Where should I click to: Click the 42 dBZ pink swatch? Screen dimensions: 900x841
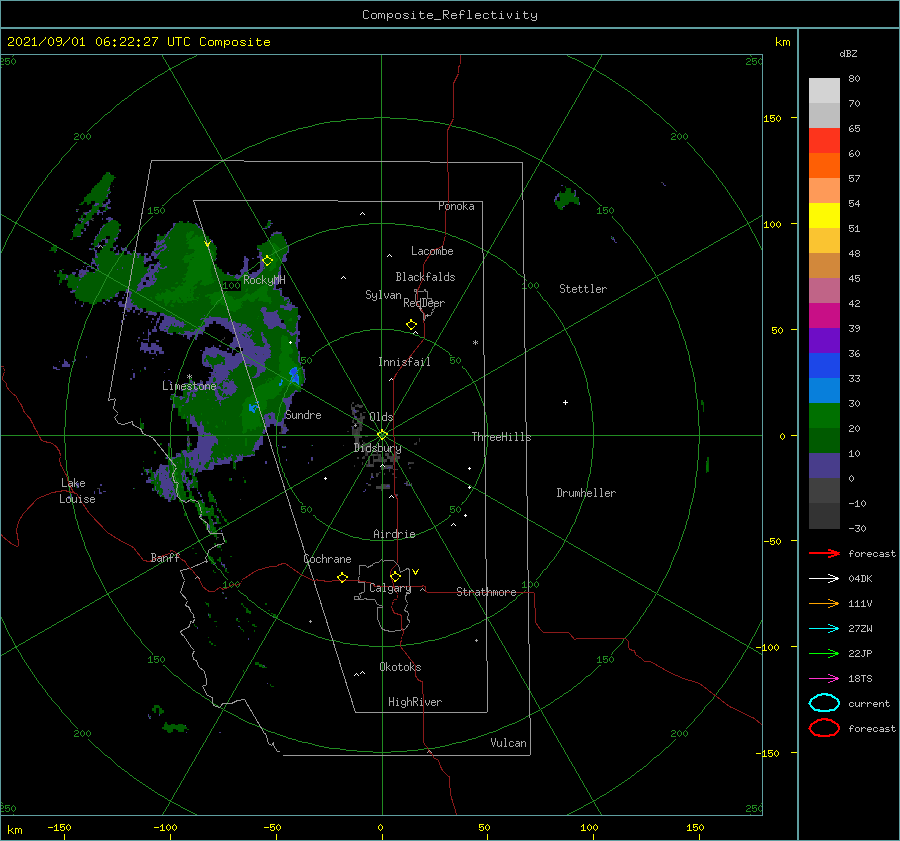click(824, 290)
